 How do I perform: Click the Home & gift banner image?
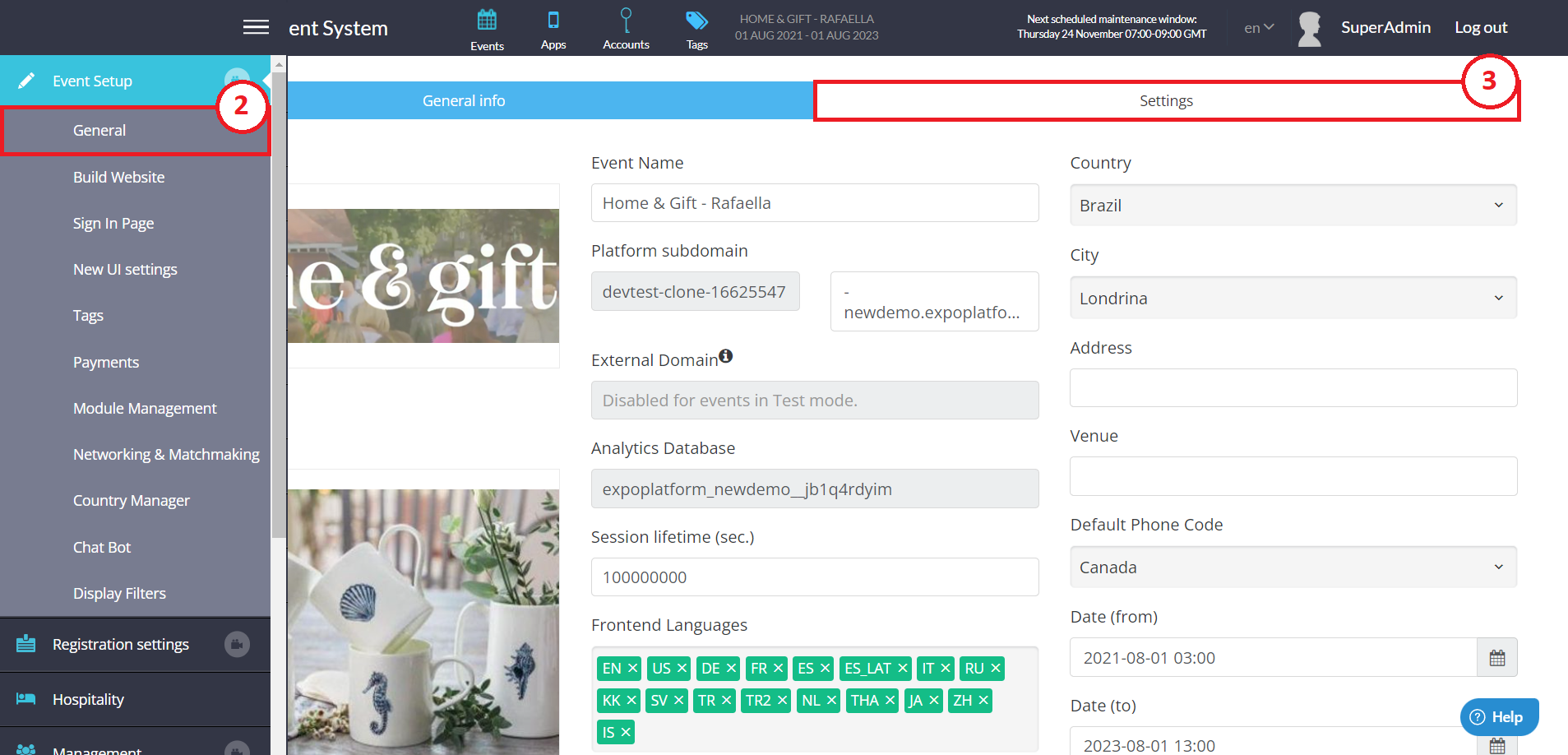point(423,276)
